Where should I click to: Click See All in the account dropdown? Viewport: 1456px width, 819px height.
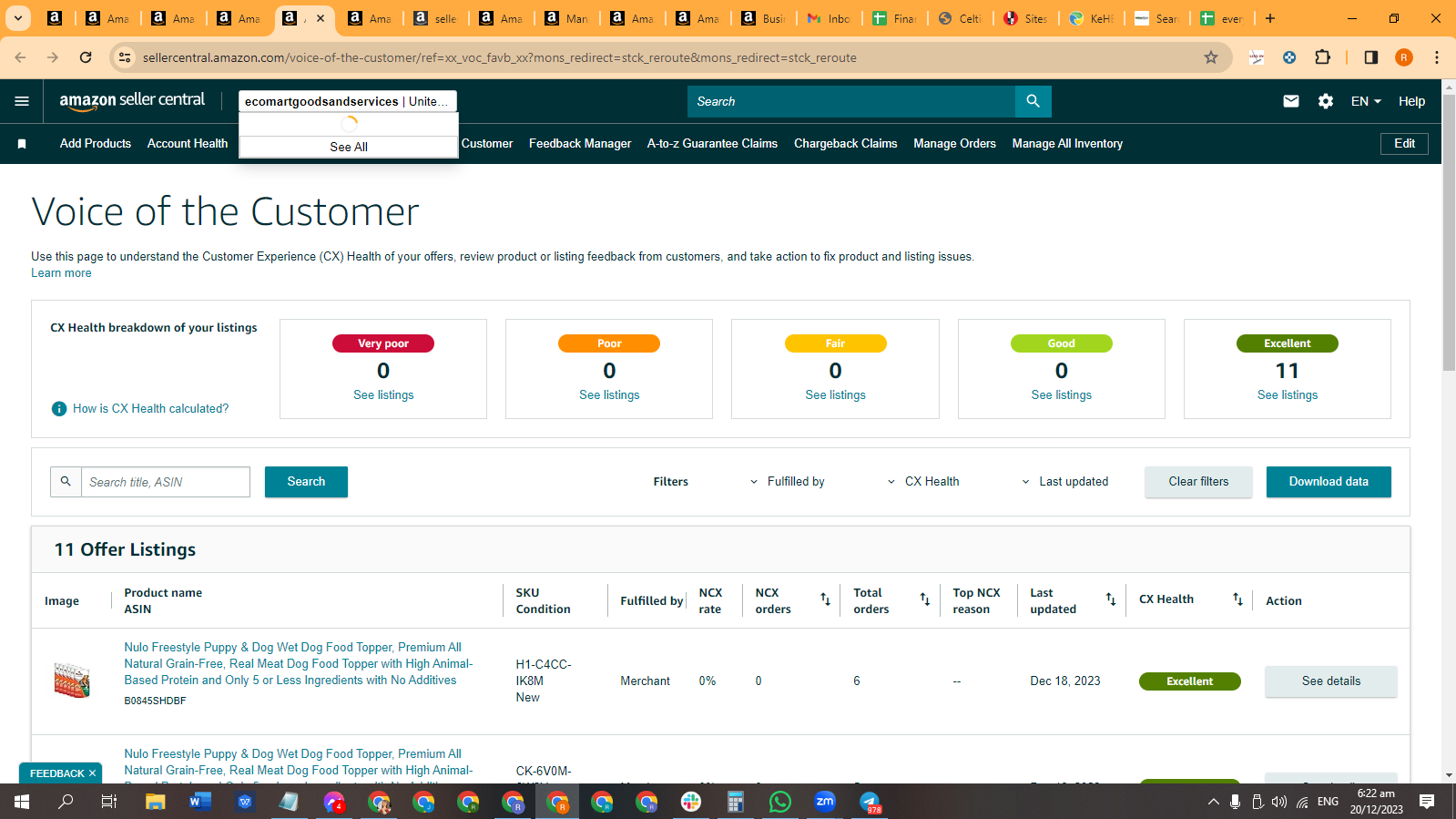(x=349, y=147)
